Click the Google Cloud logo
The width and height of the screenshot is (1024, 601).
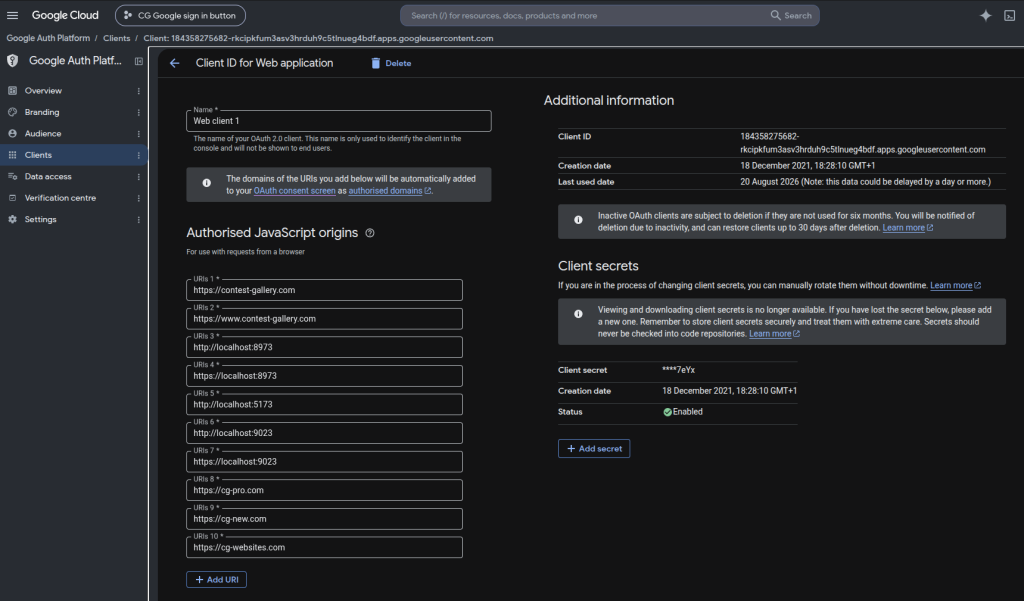point(65,15)
